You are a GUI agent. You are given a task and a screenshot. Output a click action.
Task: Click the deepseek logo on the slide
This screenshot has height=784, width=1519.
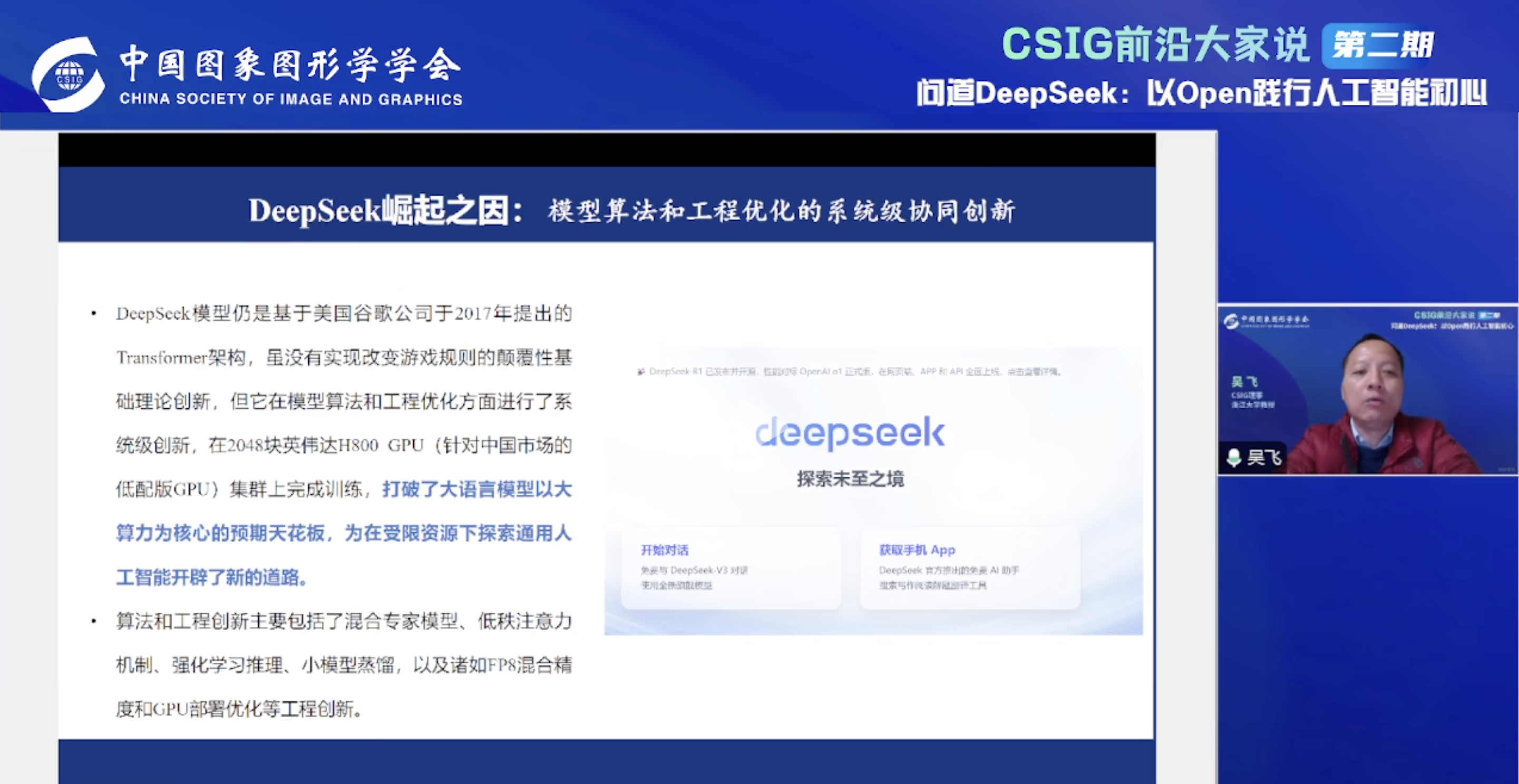coord(850,433)
